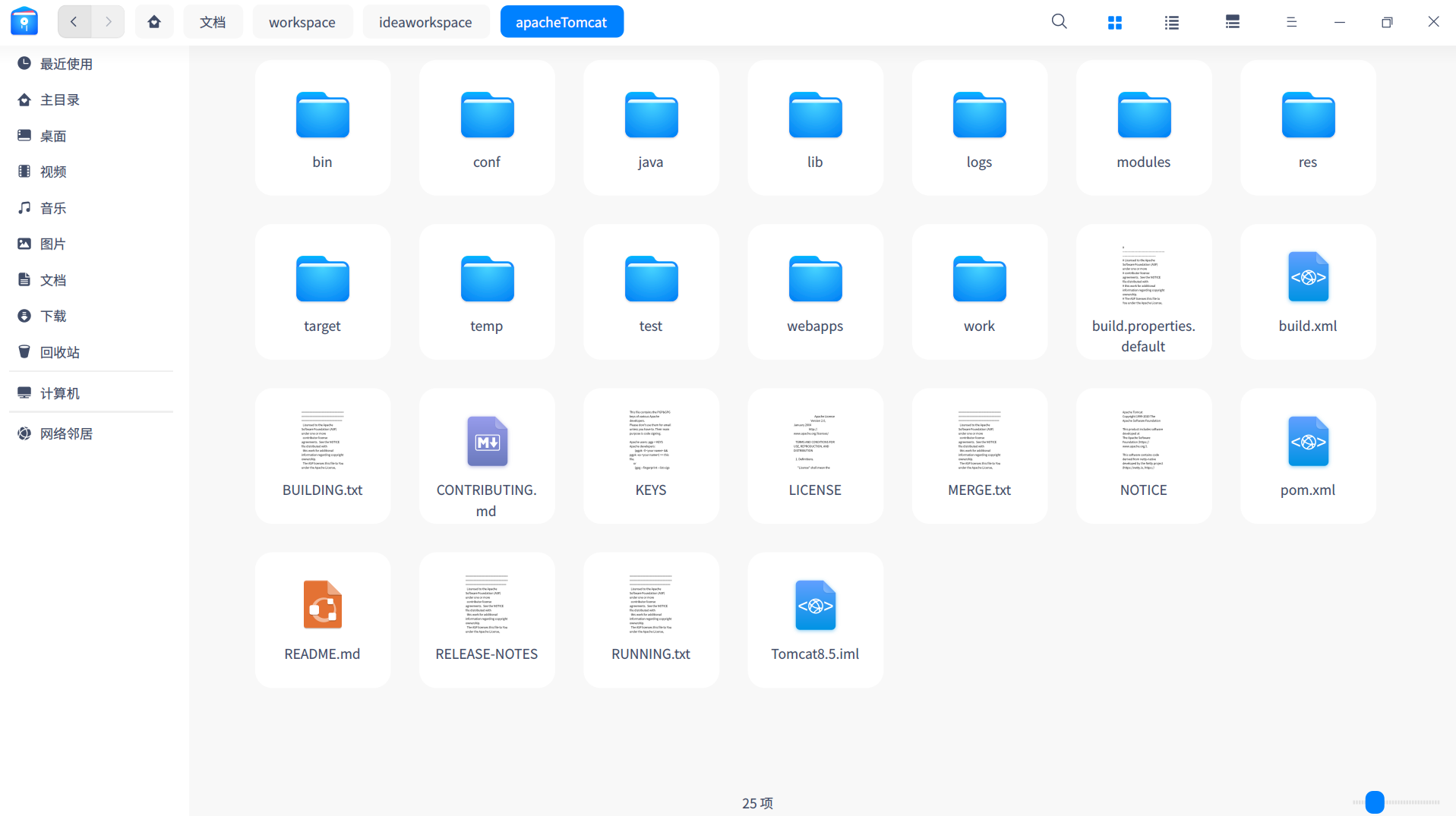Select the MERGE.txt file
The height and width of the screenshot is (816, 1456).
tap(980, 455)
